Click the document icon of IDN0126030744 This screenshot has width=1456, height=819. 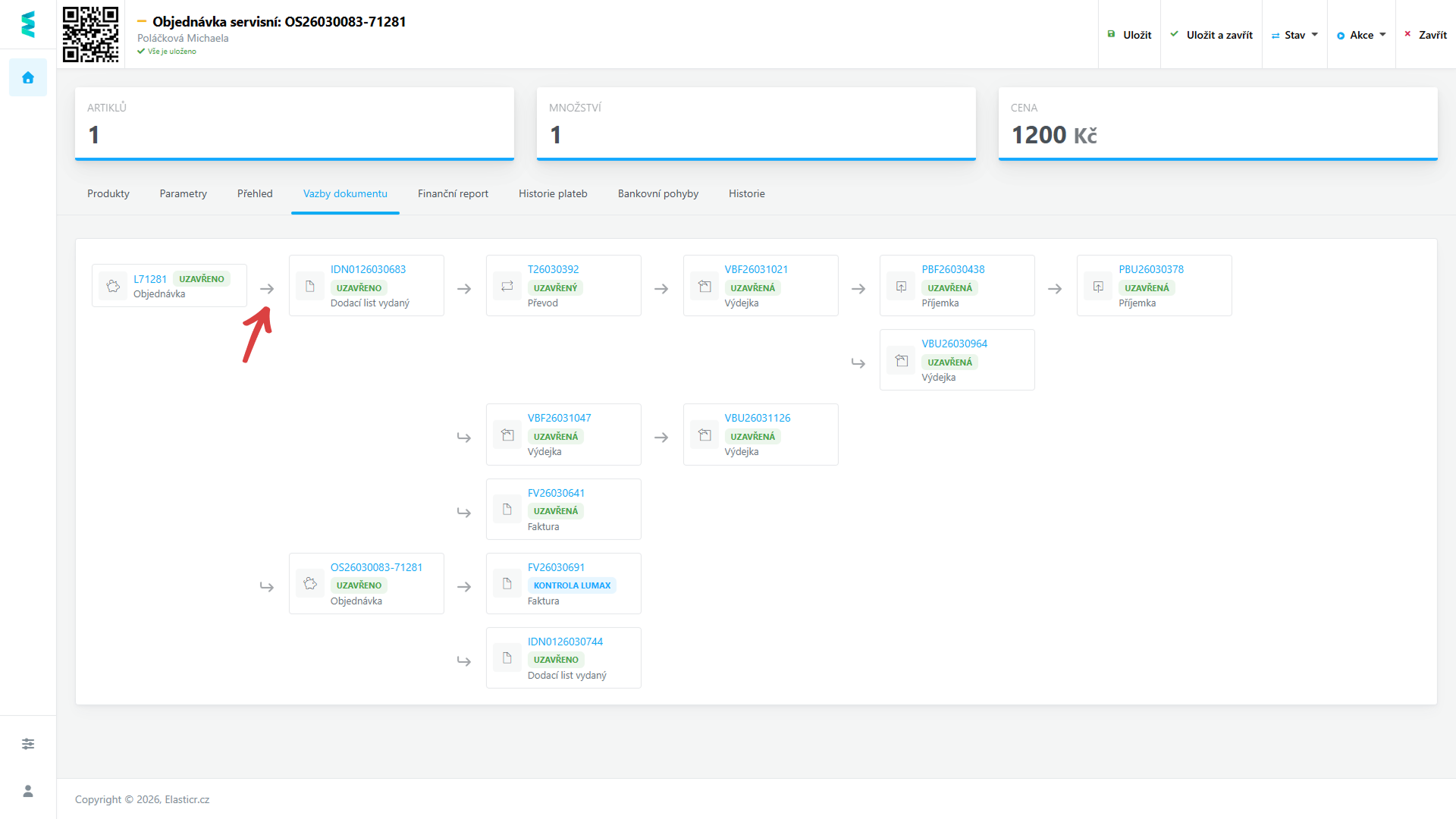[507, 657]
